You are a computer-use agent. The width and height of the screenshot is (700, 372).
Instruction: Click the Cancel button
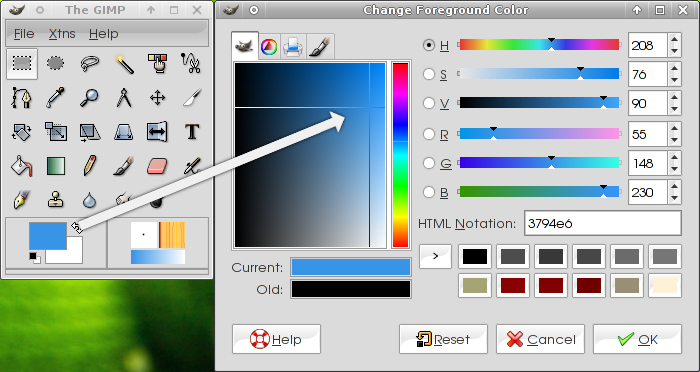click(540, 339)
